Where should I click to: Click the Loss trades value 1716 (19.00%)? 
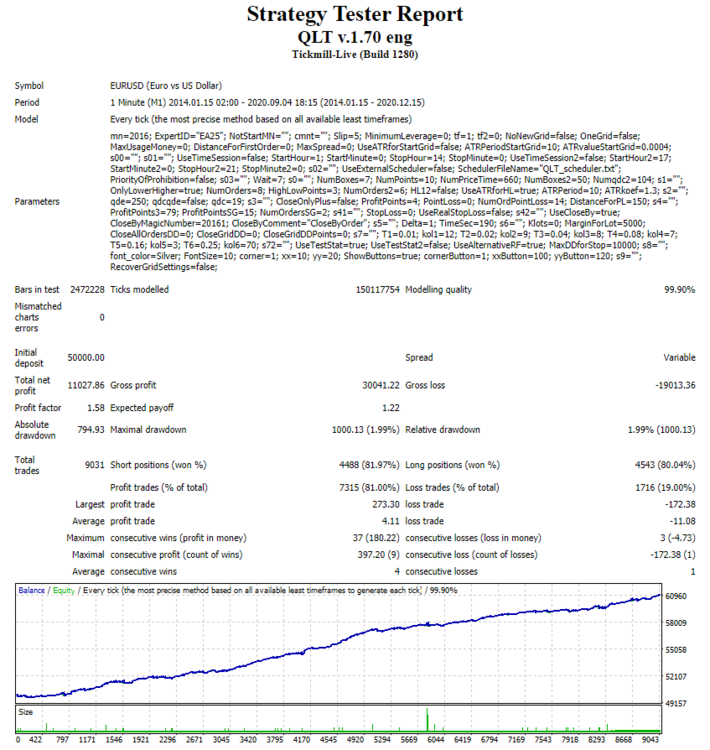pyautogui.click(x=665, y=487)
